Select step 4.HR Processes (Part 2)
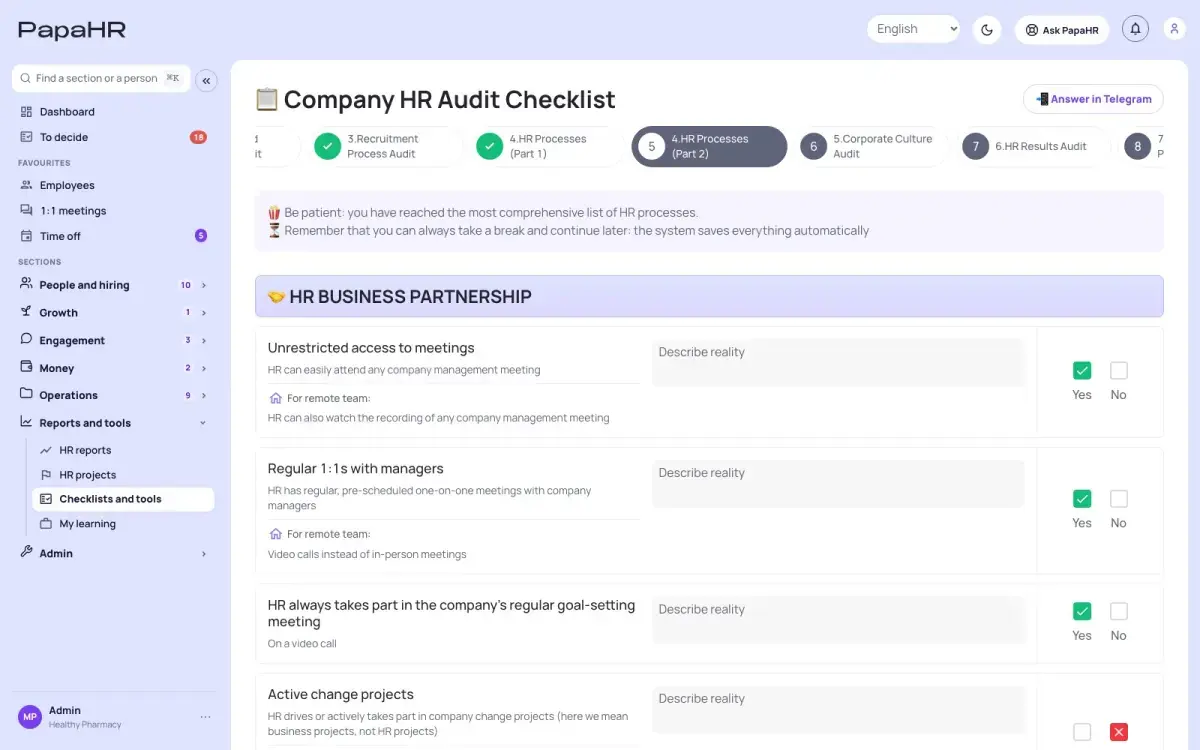The height and width of the screenshot is (750, 1200). tap(709, 146)
